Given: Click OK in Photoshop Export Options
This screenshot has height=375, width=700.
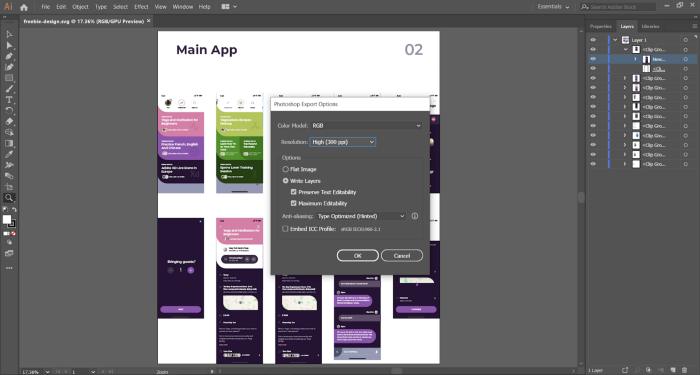Looking at the screenshot, I should point(358,255).
